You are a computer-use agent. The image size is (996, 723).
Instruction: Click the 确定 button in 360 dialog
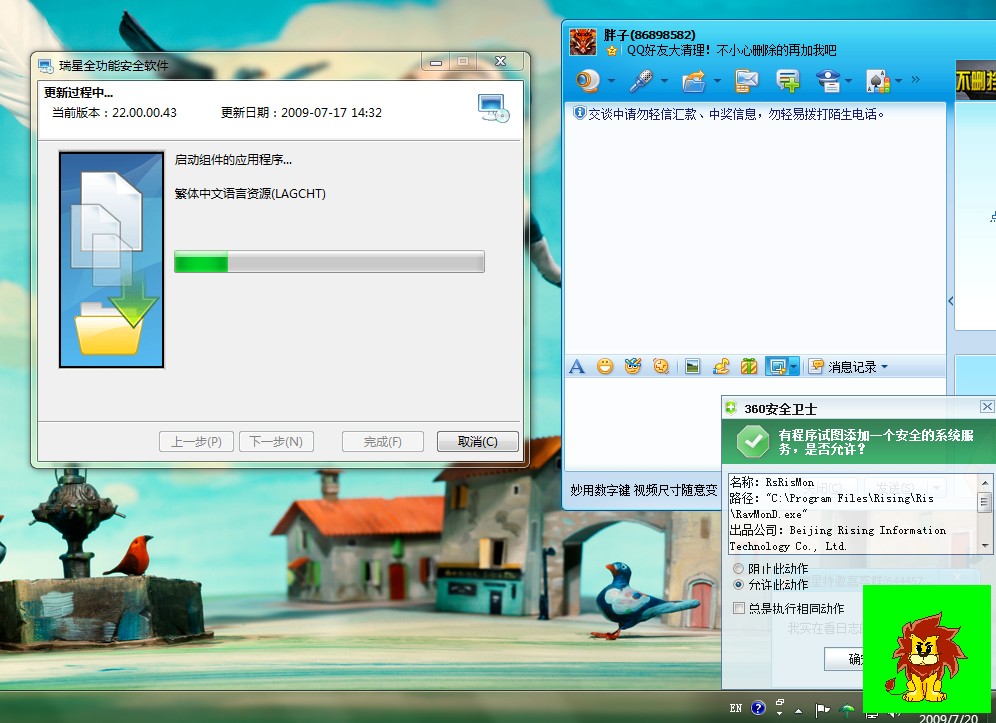pos(844,659)
